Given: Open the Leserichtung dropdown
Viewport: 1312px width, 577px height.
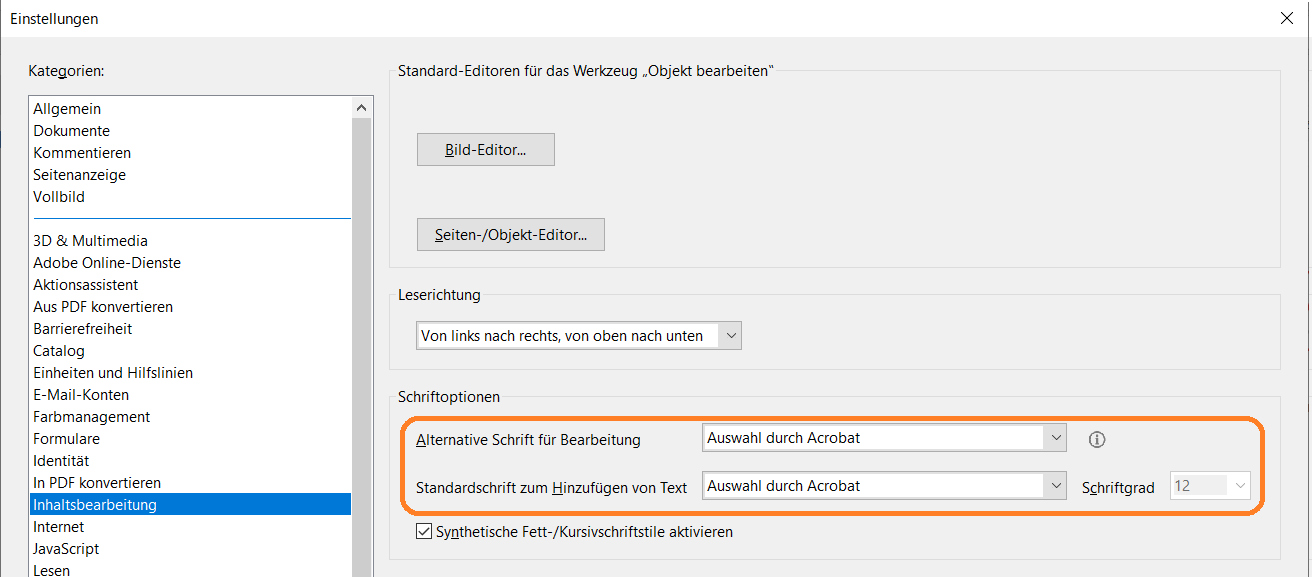Looking at the screenshot, I should (731, 335).
